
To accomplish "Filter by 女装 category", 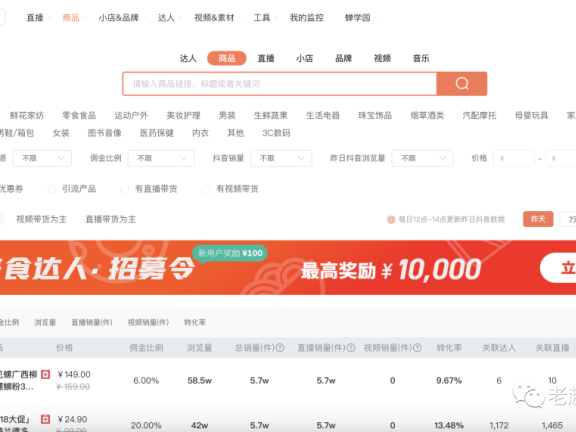I will coord(61,133).
